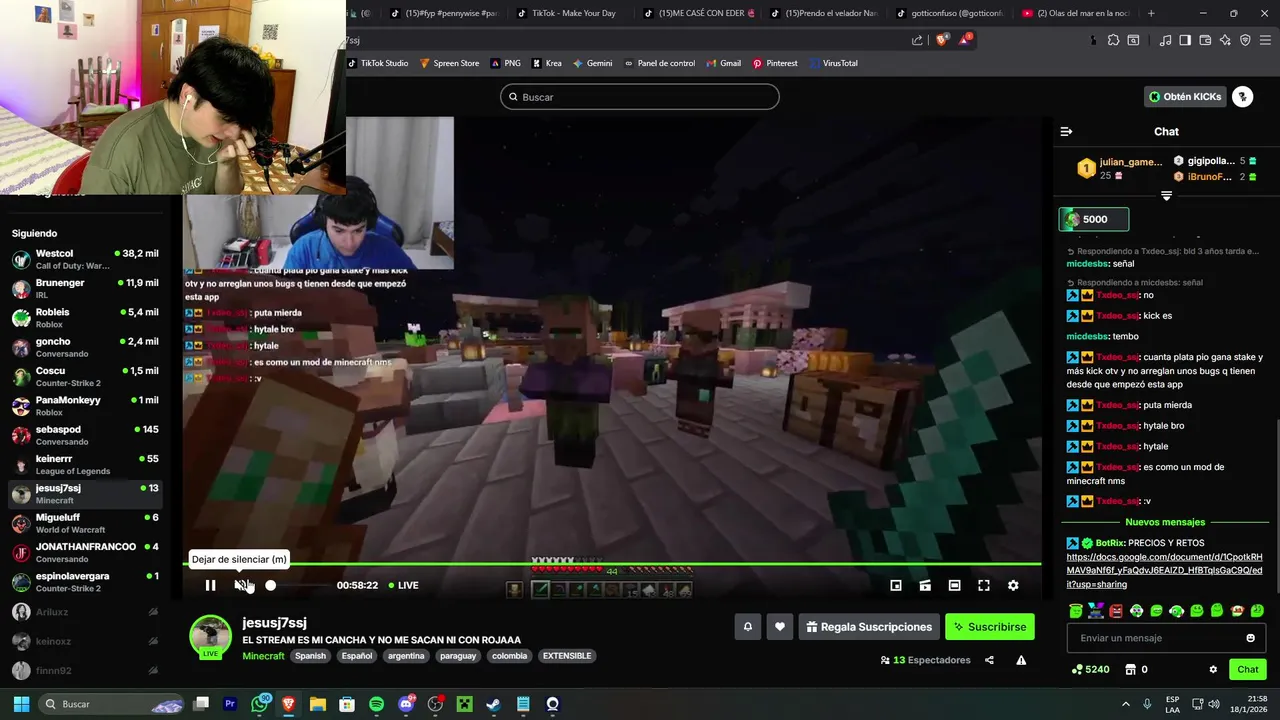Open Pinterest bookmark
Viewport: 1280px width, 720px height.
pos(775,63)
